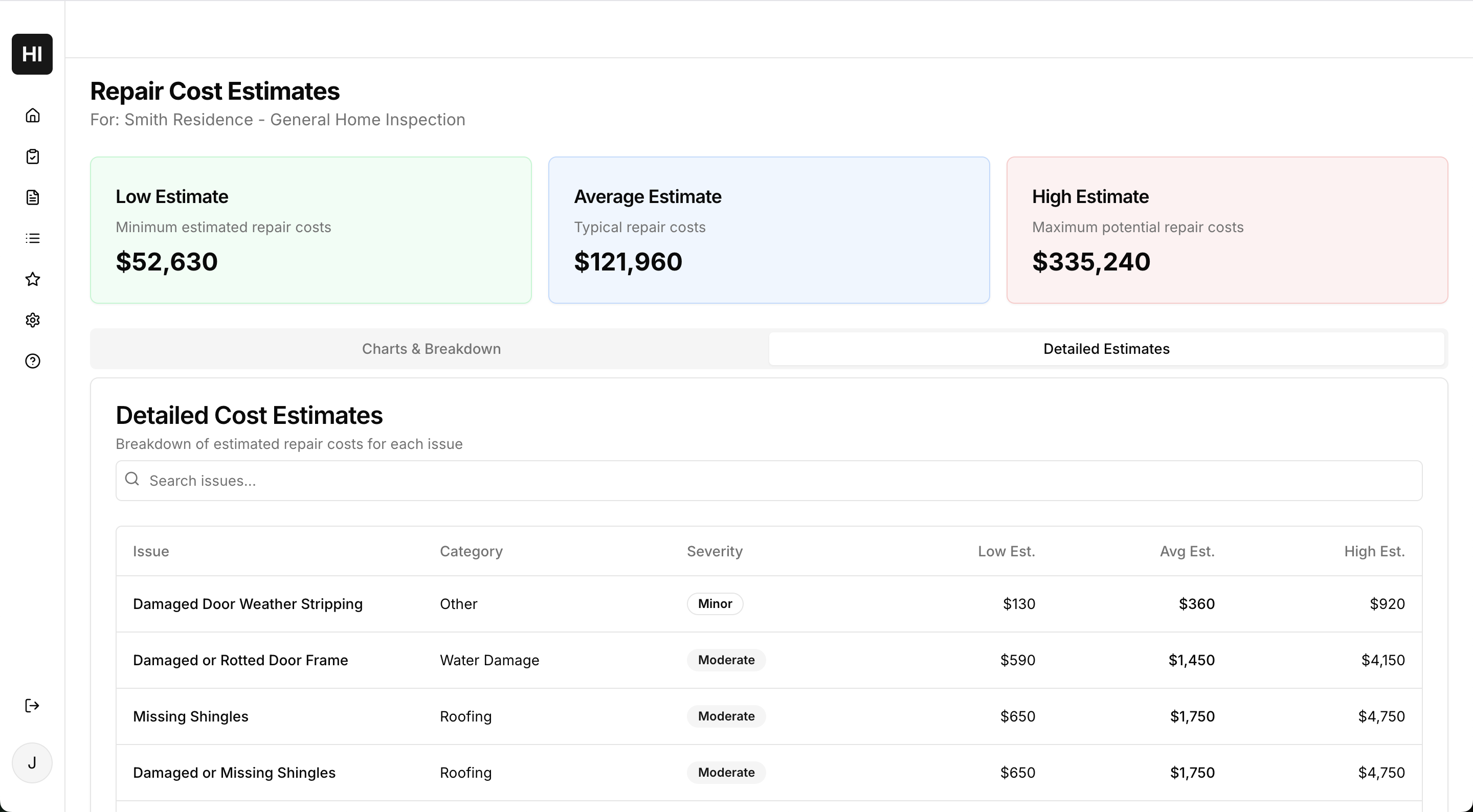Image resolution: width=1473 pixels, height=812 pixels.
Task: Open the clipboard-check inspections icon
Action: pyautogui.click(x=33, y=156)
